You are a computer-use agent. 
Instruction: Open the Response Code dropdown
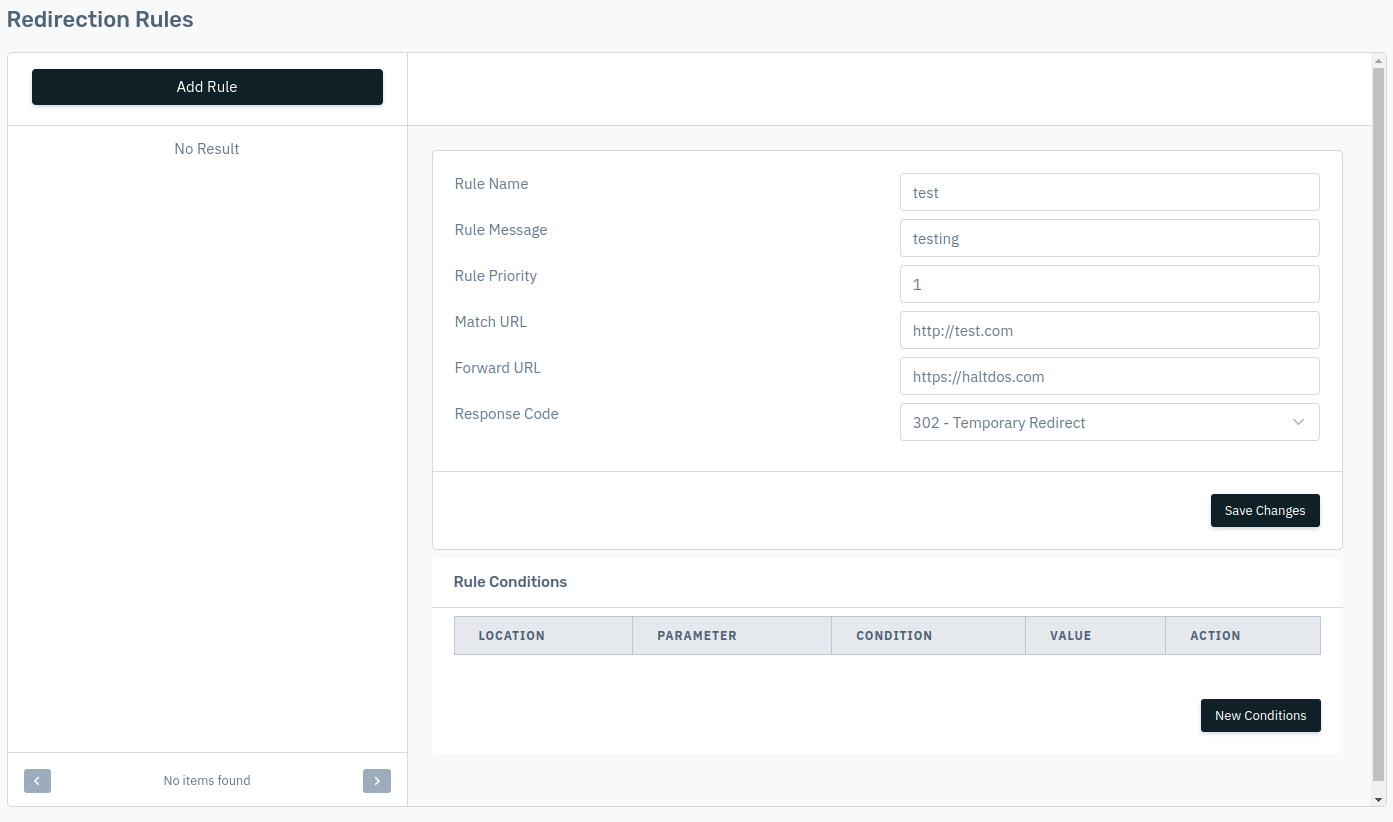[1110, 422]
